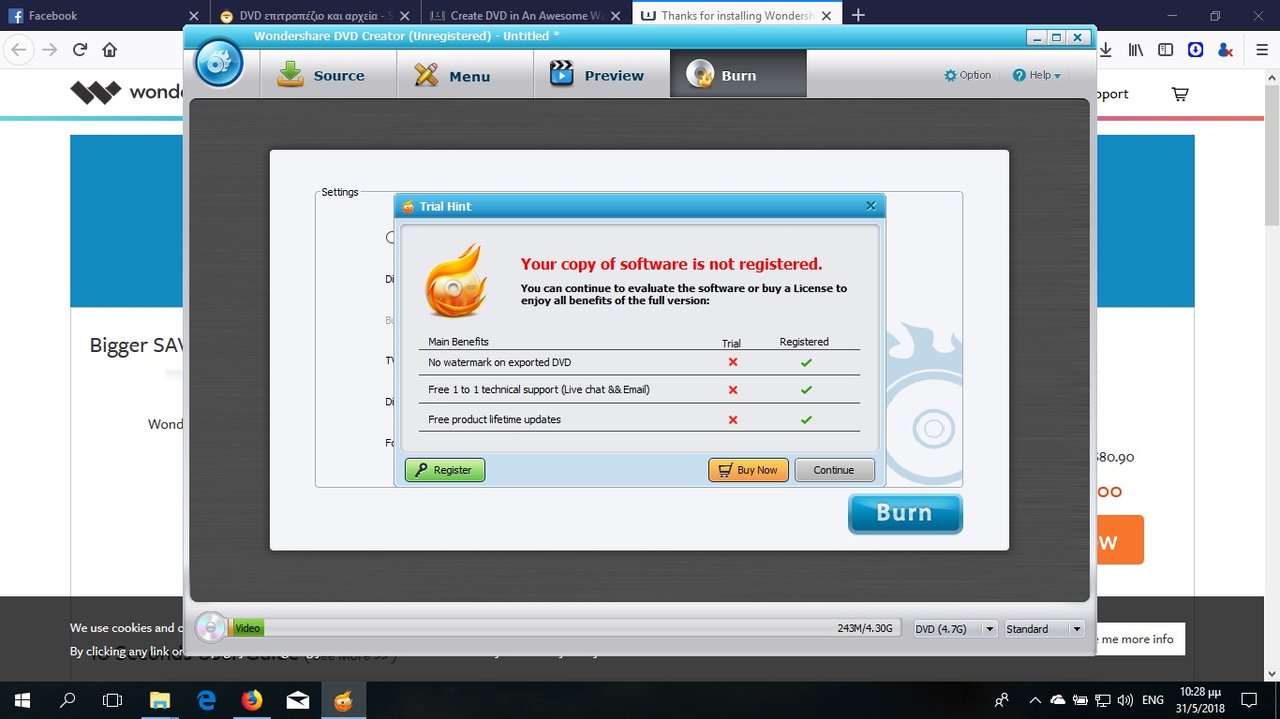Click the ENG language indicator
1280x719 pixels.
[x=1153, y=700]
